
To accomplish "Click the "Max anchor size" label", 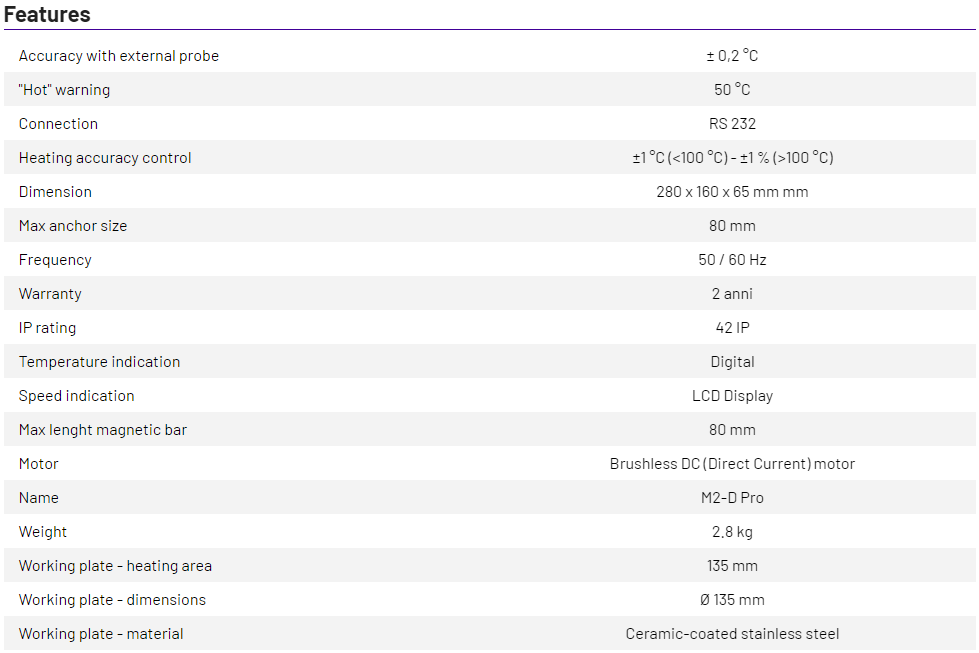I will (73, 226).
